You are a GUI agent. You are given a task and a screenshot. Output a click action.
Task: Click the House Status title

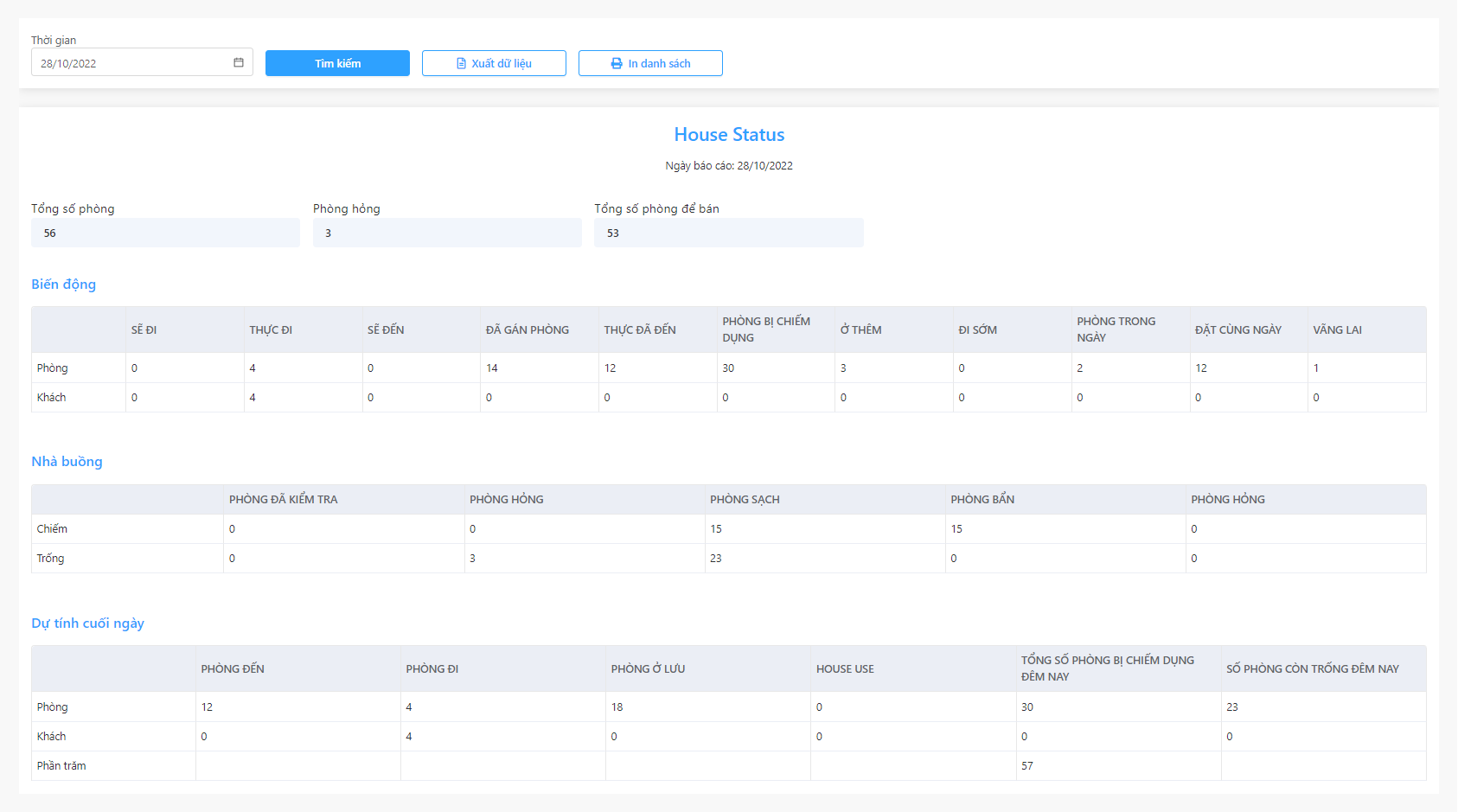click(729, 135)
